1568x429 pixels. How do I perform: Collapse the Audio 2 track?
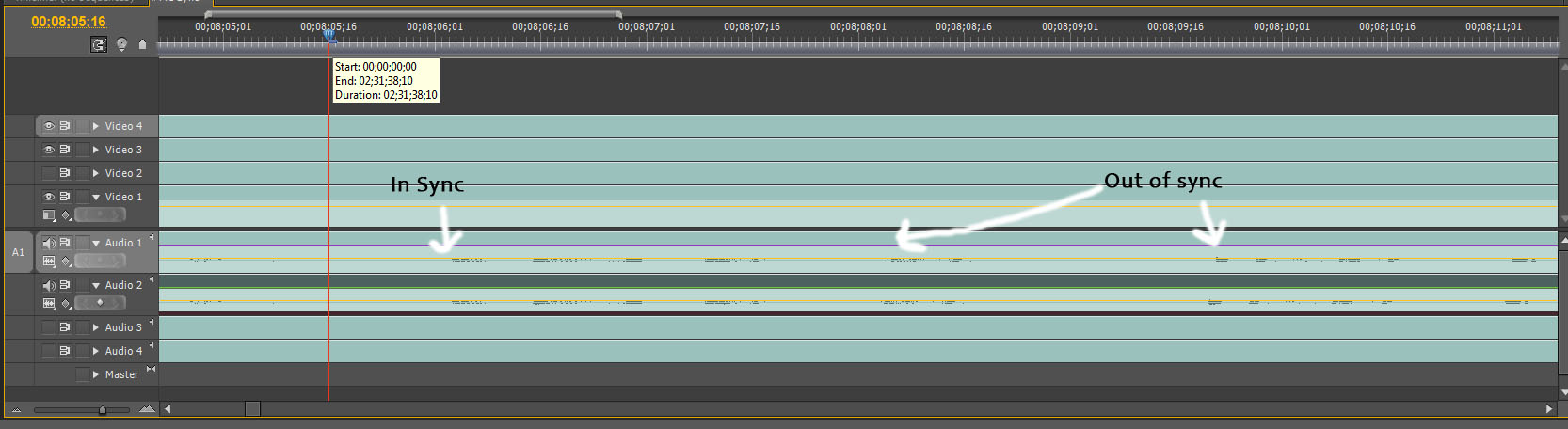[x=96, y=285]
